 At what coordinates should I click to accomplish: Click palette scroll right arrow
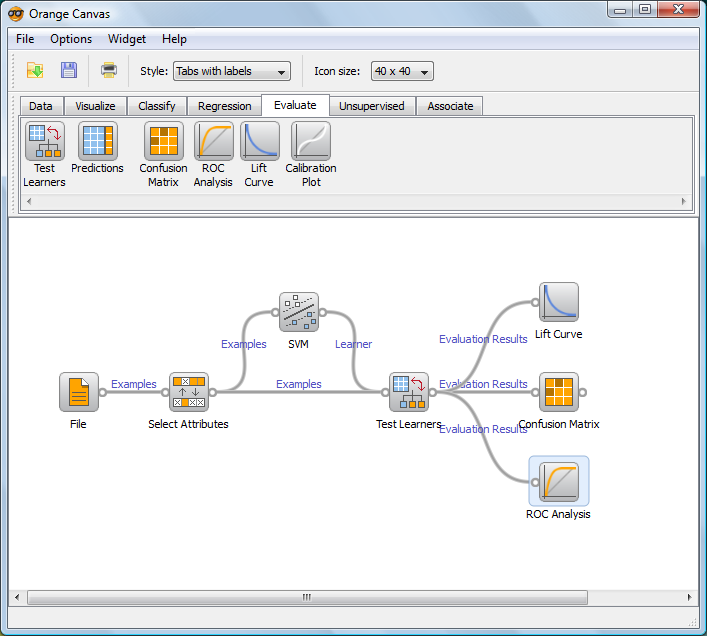point(684,201)
